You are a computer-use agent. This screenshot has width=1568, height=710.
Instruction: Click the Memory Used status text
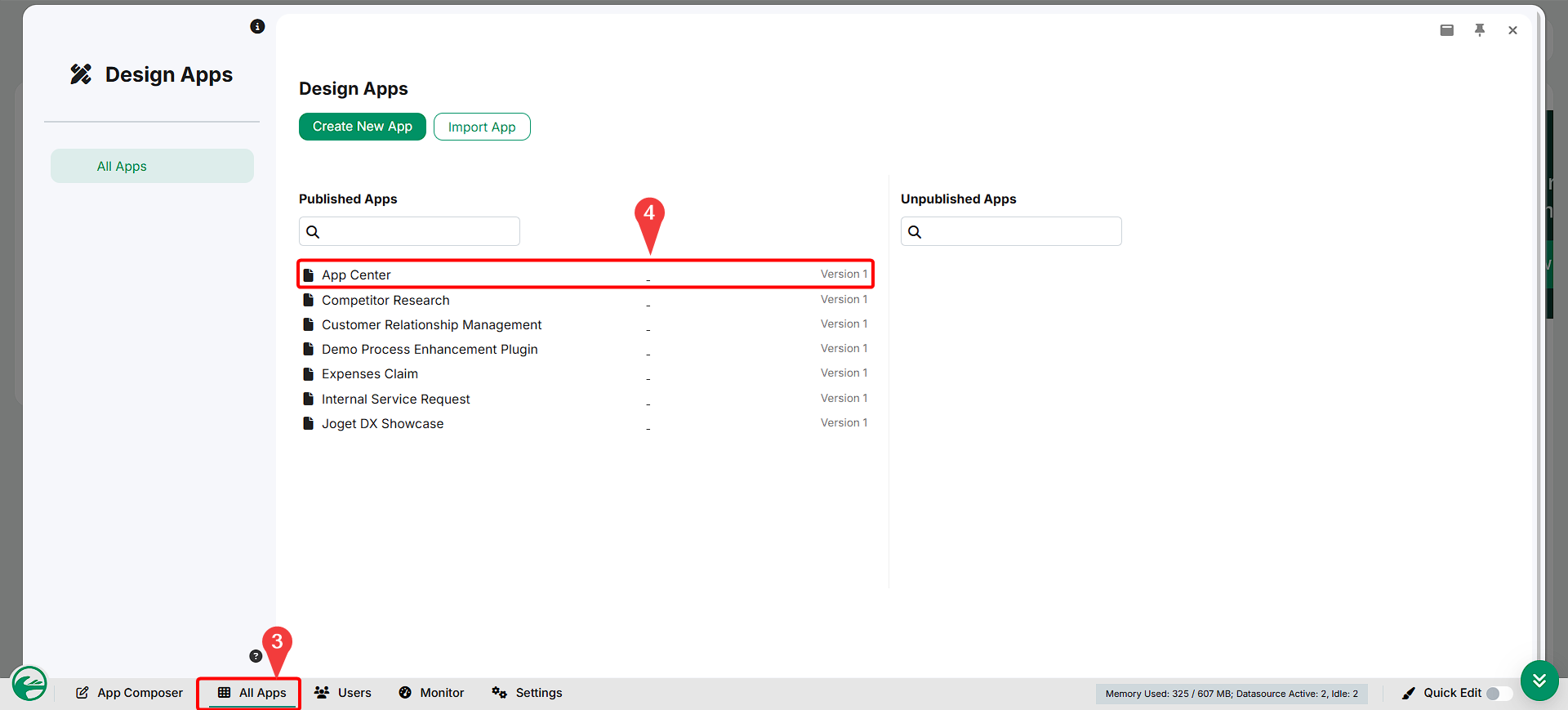click(1232, 694)
